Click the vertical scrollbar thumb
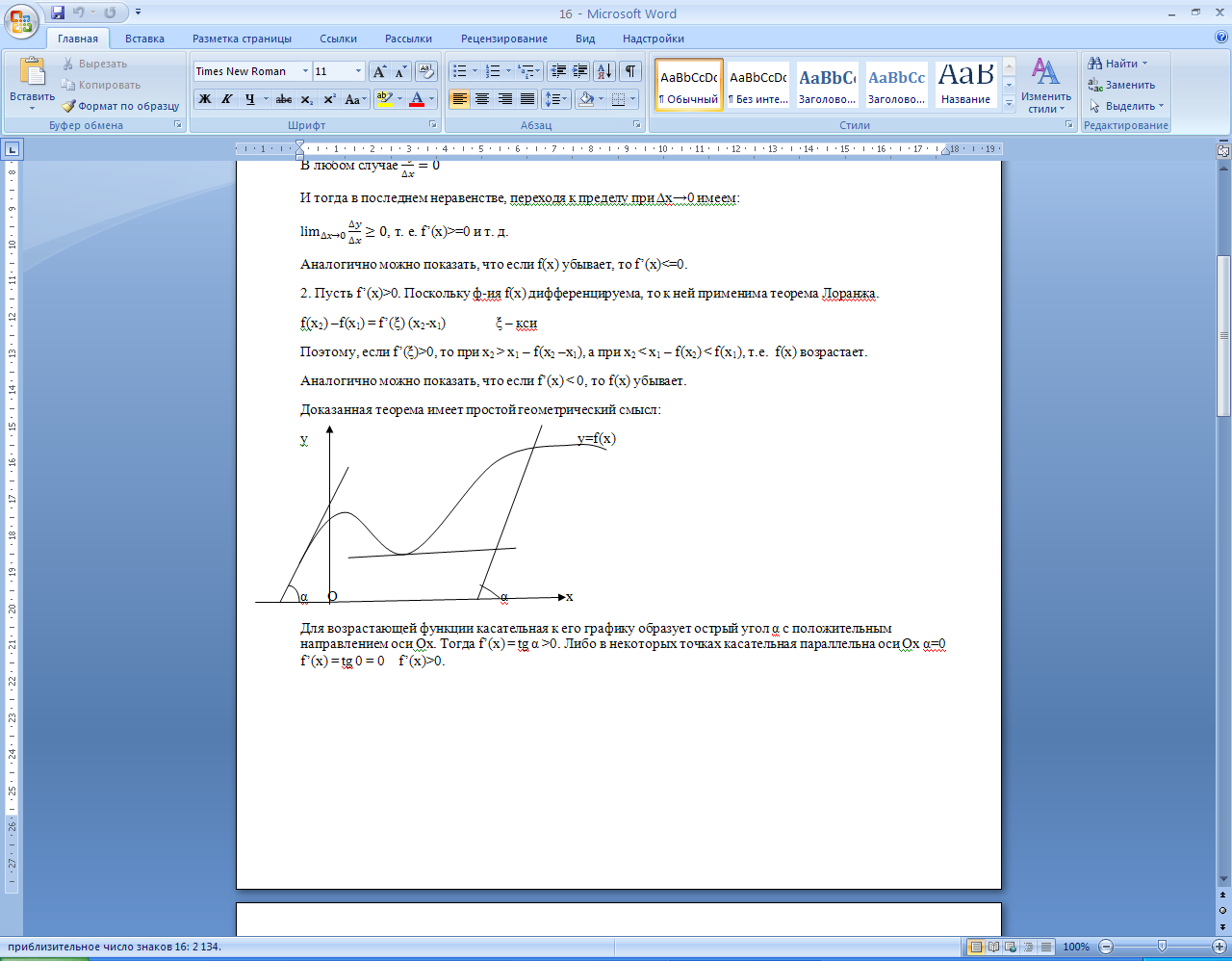 click(1223, 336)
